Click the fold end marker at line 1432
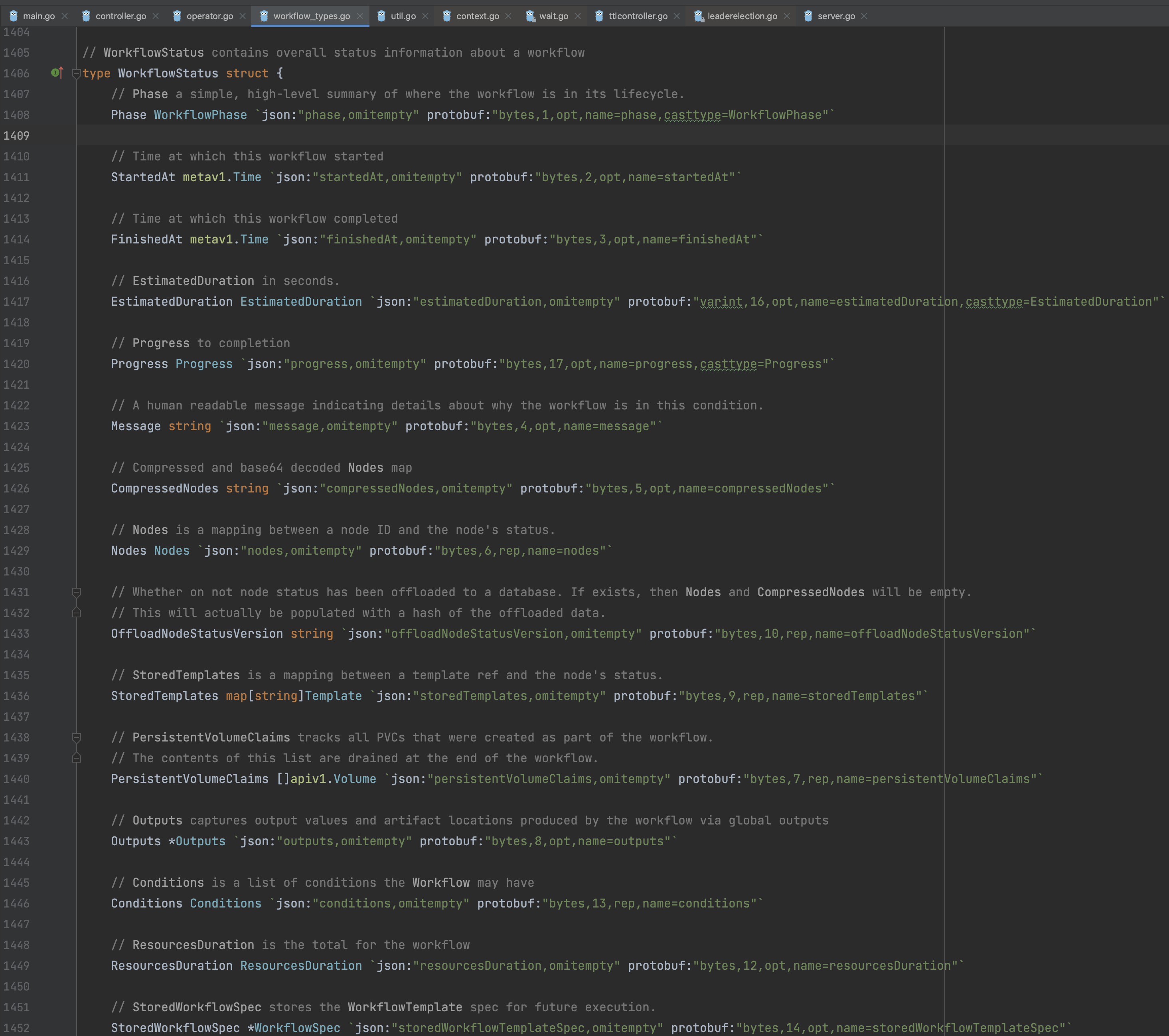 pos(76,613)
